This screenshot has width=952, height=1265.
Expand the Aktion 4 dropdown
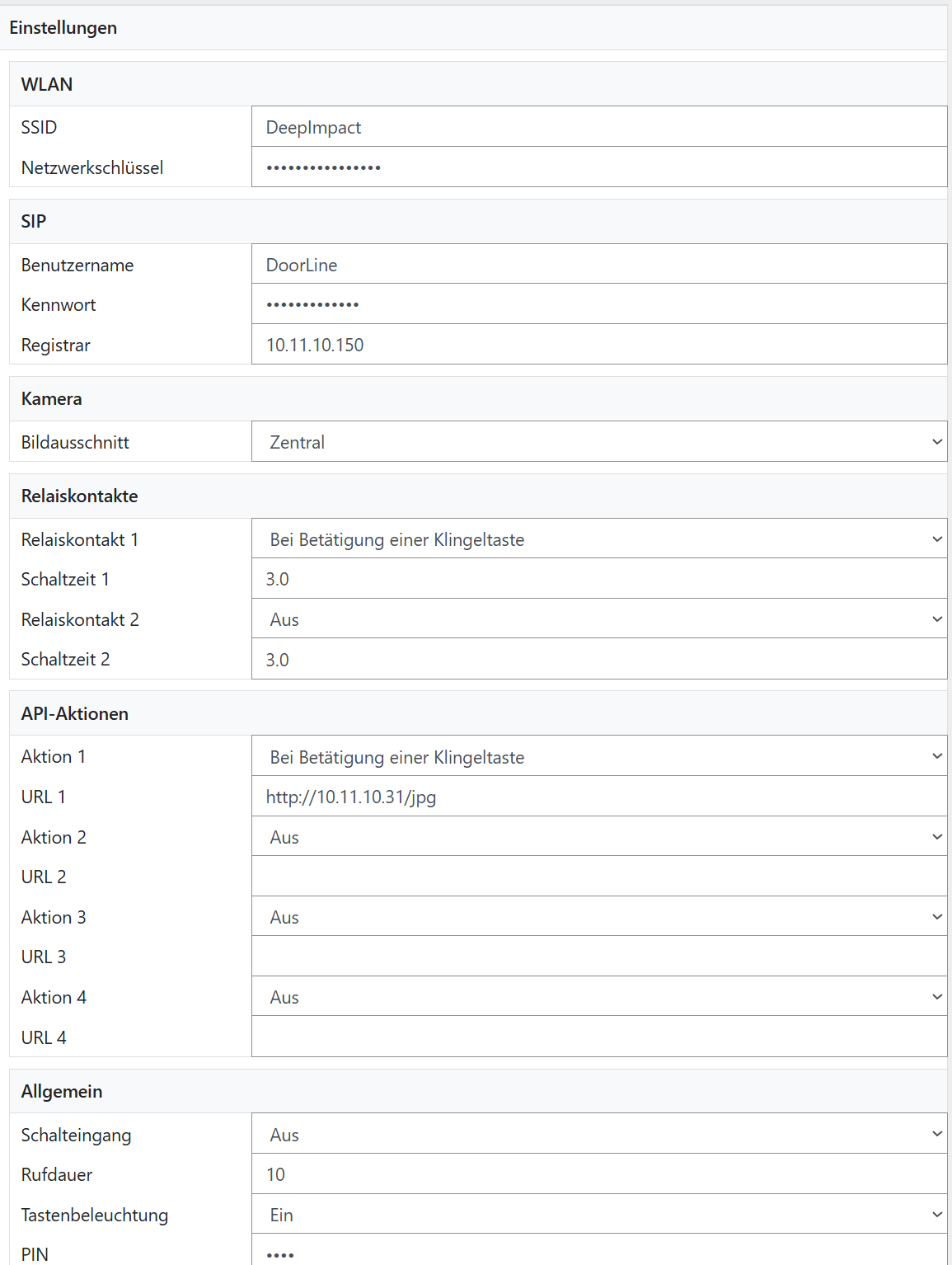598,997
